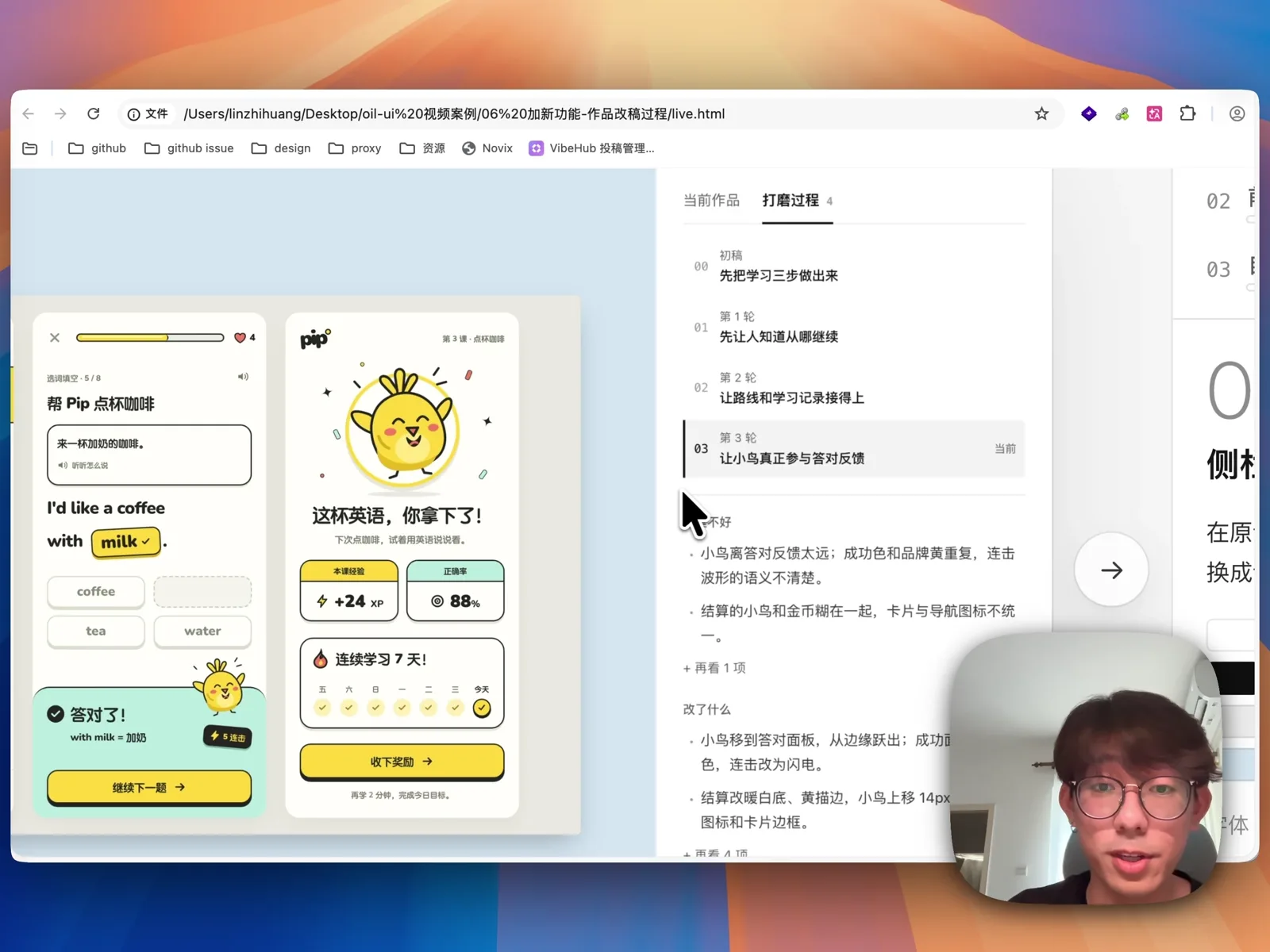Bookmark this page with the star icon
Viewport: 1270px width, 952px height.
point(1041,113)
